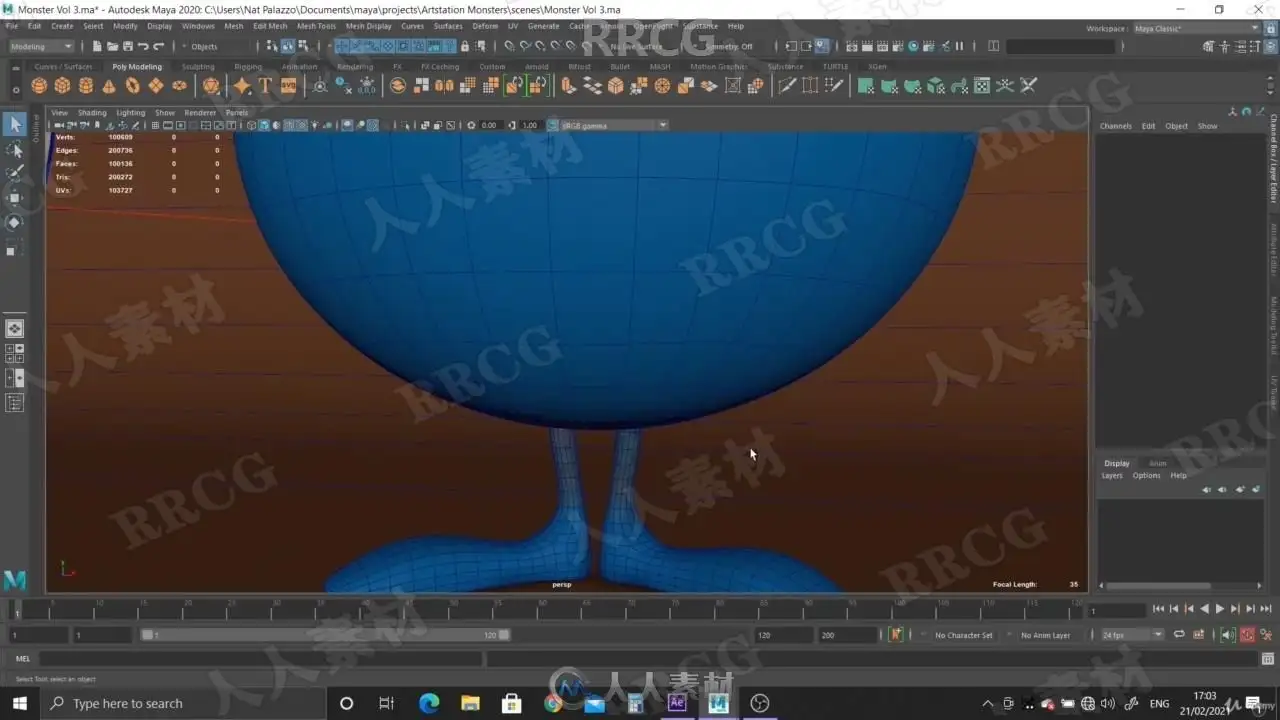1280x720 pixels.
Task: Switch to the Sculpting shelf tab
Action: coord(198,67)
